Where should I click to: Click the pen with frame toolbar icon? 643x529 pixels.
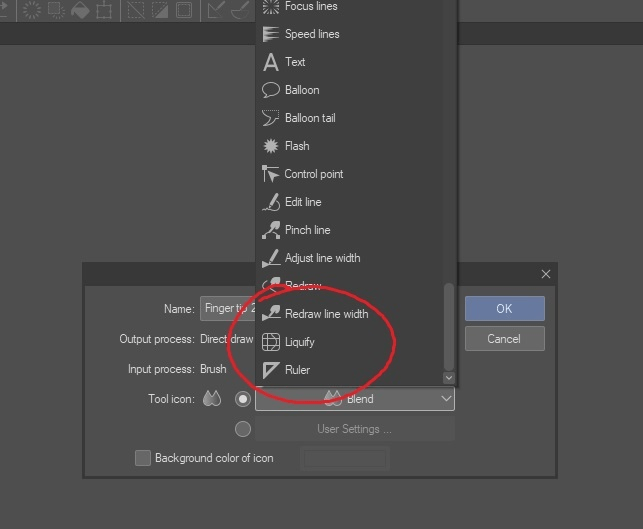(x=216, y=10)
